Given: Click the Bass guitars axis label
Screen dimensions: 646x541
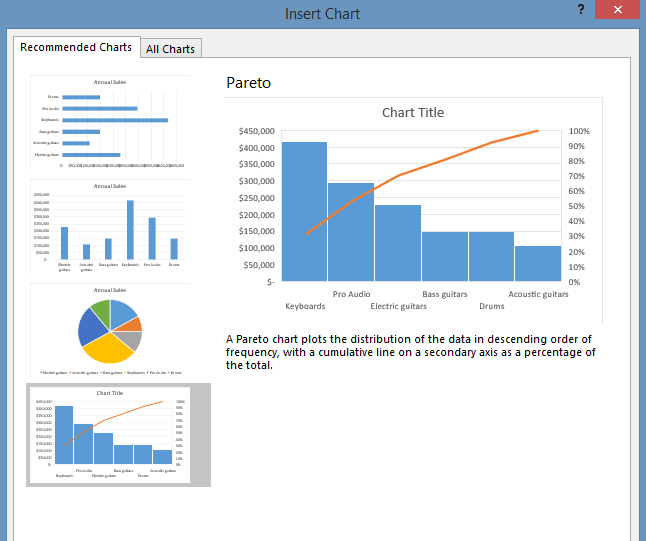Looking at the screenshot, I should coord(445,294).
